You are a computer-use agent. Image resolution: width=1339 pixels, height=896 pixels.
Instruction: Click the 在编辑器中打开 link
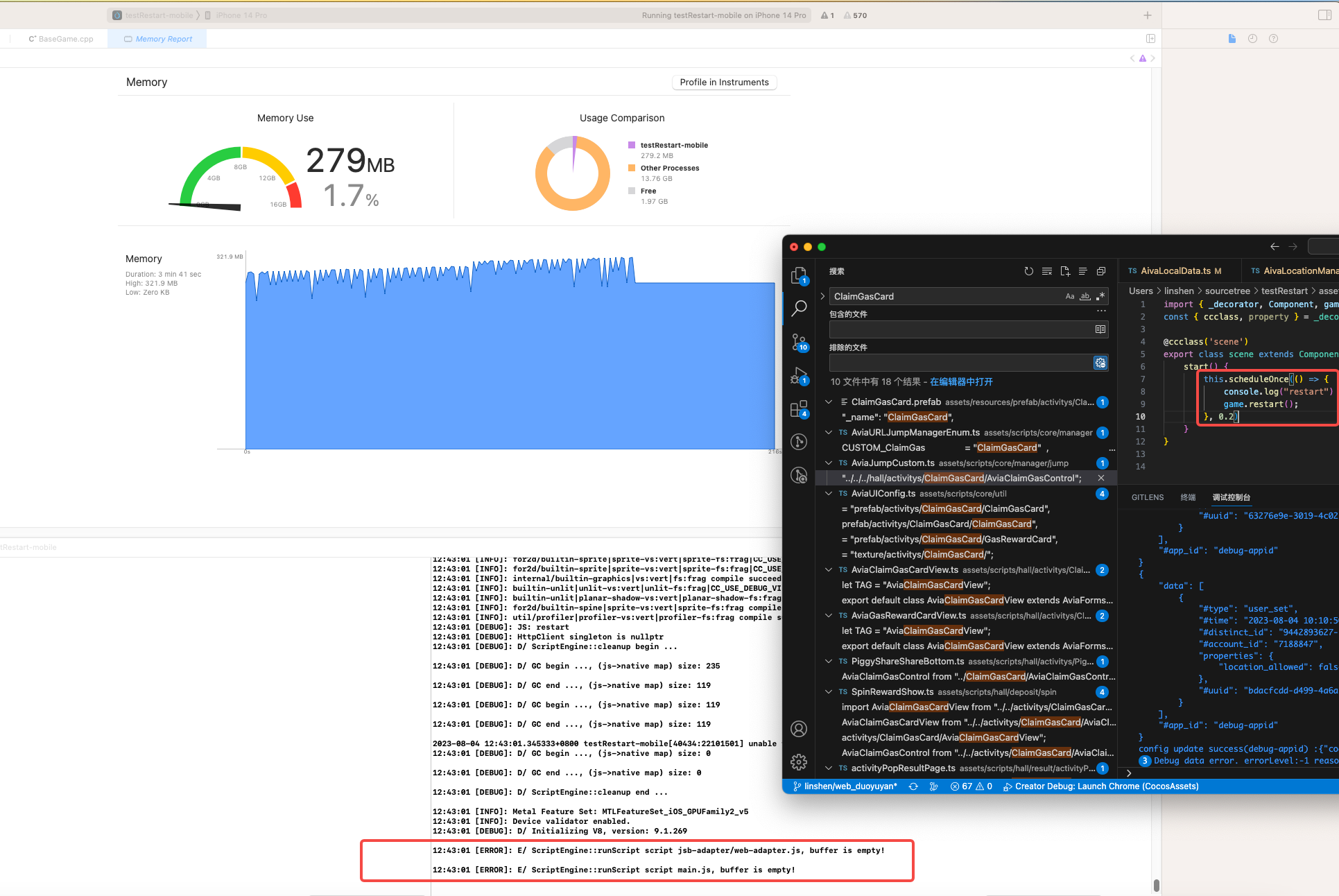[961, 381]
